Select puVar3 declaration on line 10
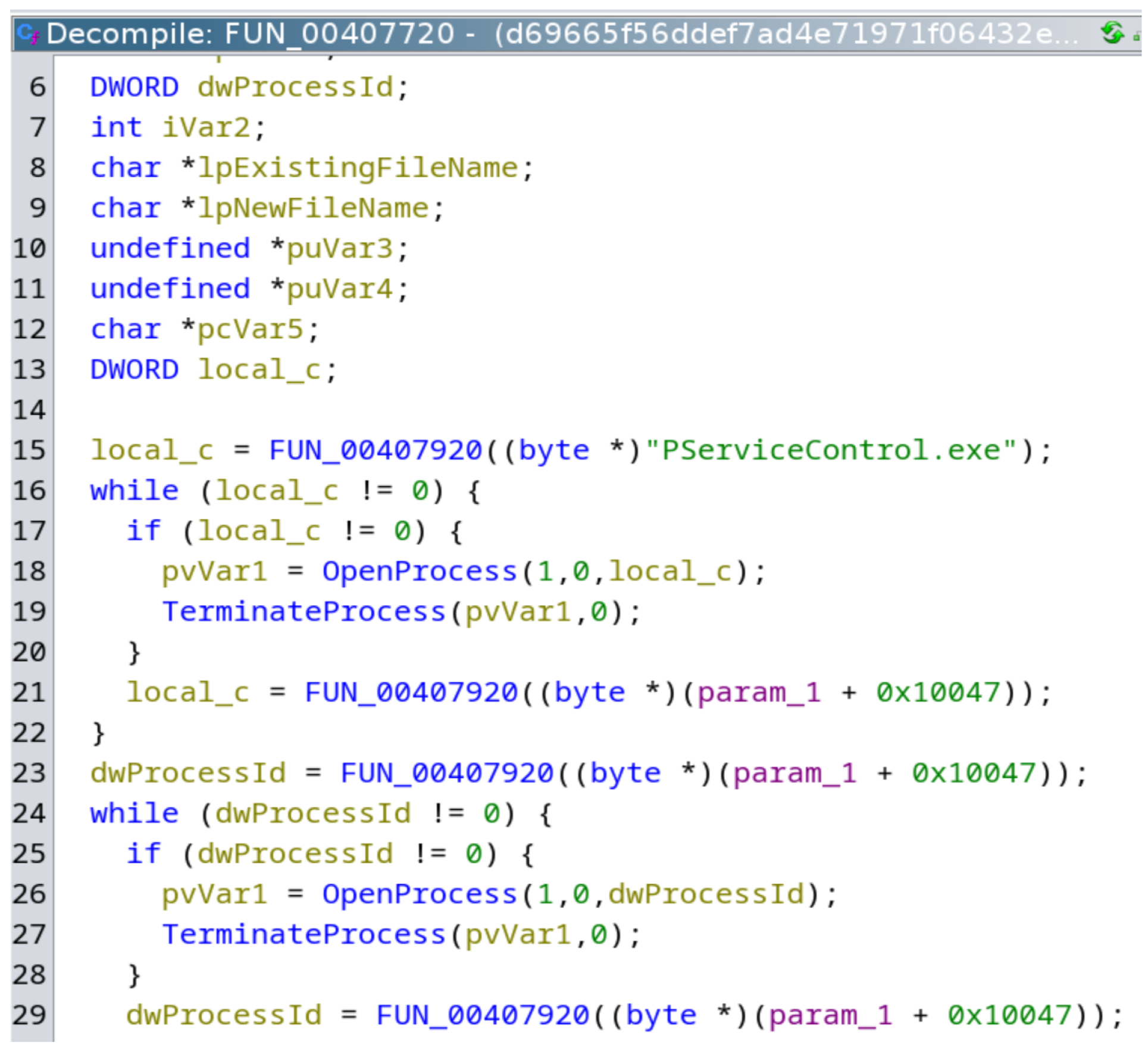The image size is (1148, 1052). point(340,249)
